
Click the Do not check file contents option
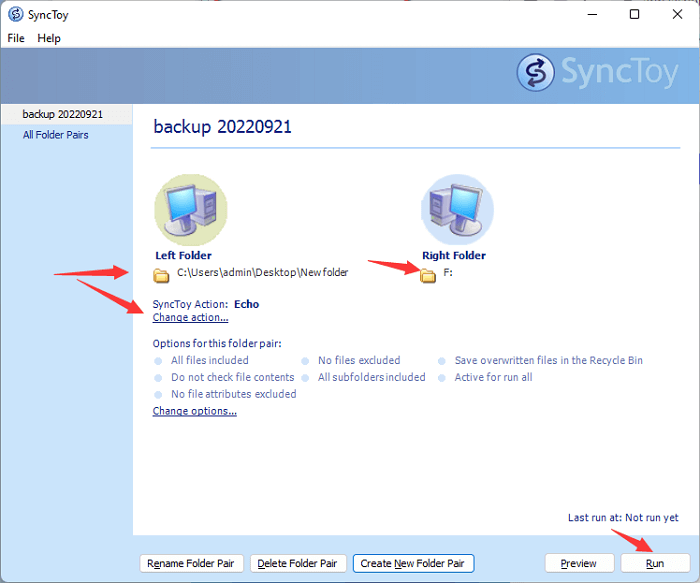tap(233, 377)
